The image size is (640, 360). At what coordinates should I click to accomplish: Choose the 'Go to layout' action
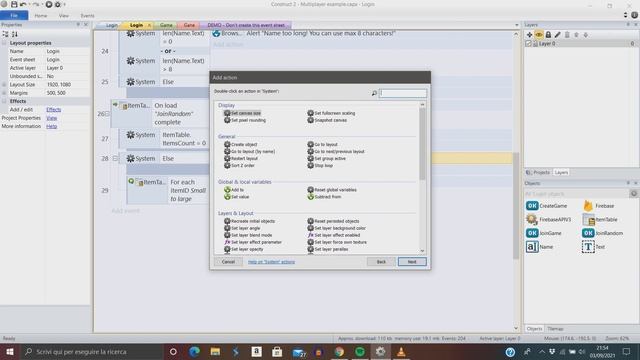point(322,144)
